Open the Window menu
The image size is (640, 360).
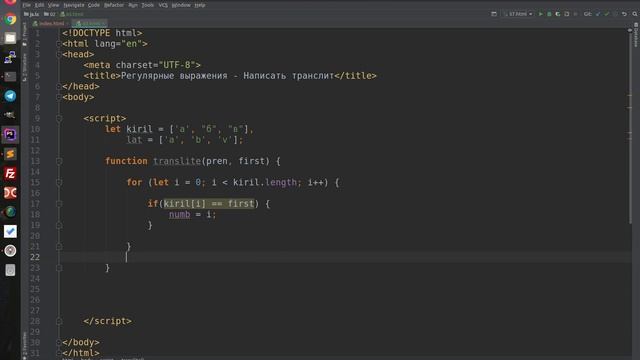click(x=181, y=5)
